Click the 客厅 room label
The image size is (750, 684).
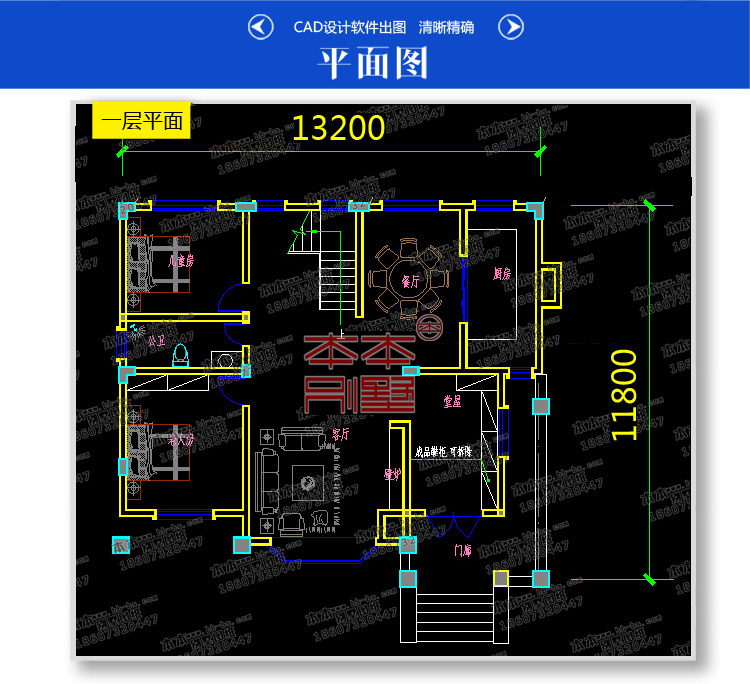point(340,434)
